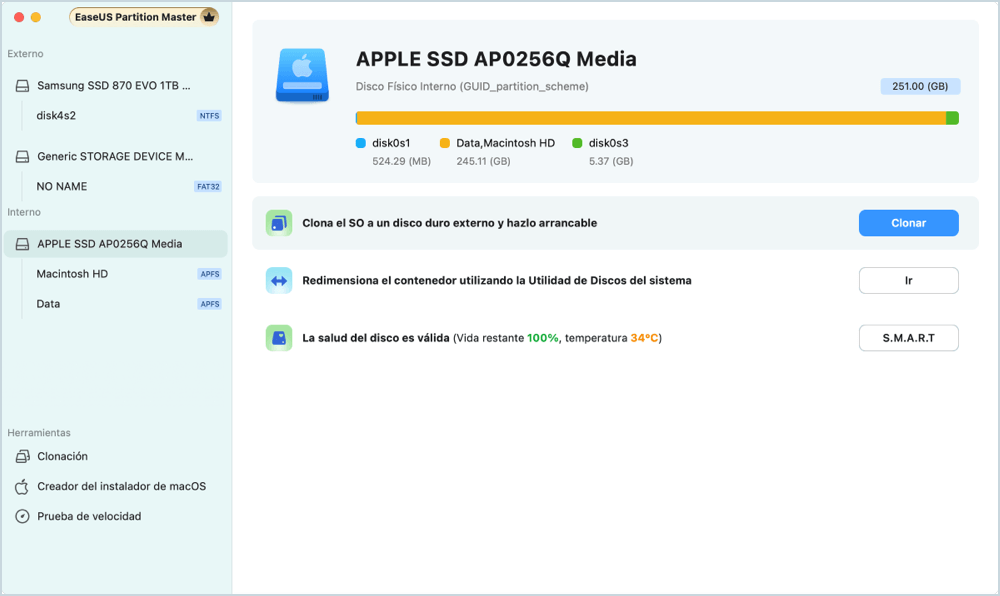Click the APPLE SSD AP0256Q Media heading
This screenshot has height=596, width=1000.
[x=496, y=59]
